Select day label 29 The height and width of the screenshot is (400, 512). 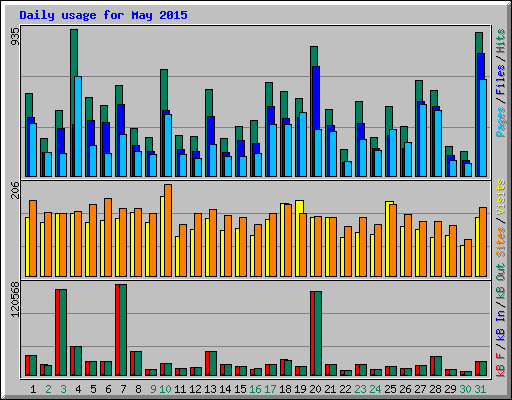450,389
